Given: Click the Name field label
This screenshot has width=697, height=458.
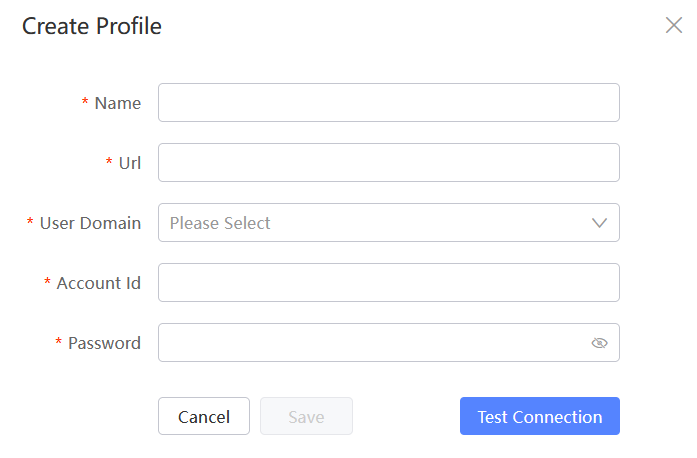Looking at the screenshot, I should 118,103.
